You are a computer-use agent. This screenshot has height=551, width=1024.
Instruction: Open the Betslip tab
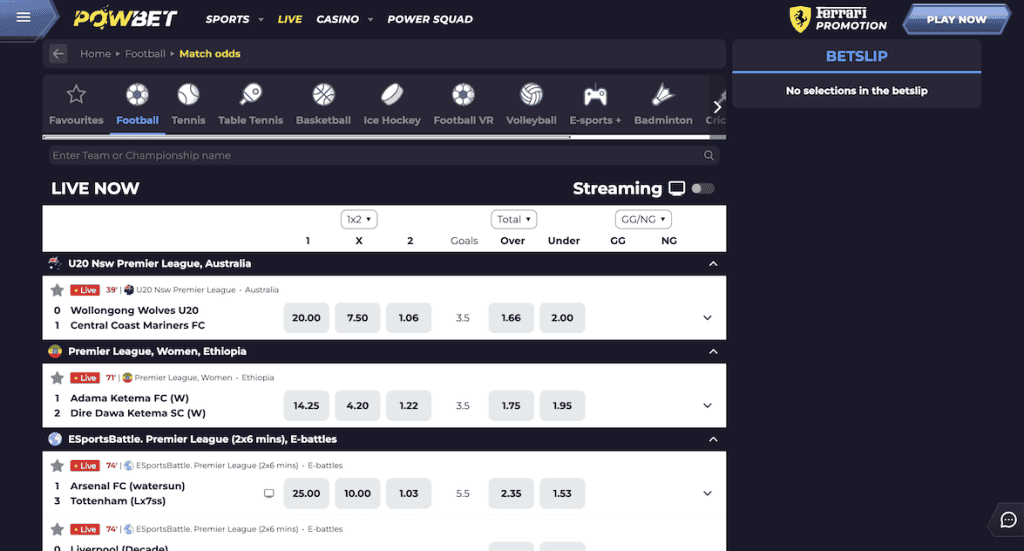[x=856, y=56]
